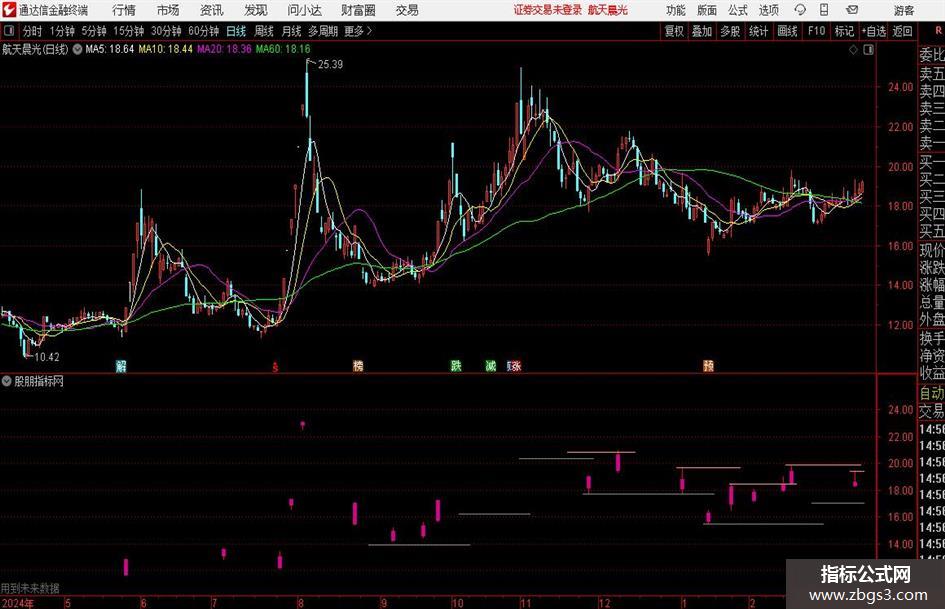Click the 证券交易未登录 login link
Image resolution: width=945 pixels, height=609 pixels.
(x=548, y=10)
